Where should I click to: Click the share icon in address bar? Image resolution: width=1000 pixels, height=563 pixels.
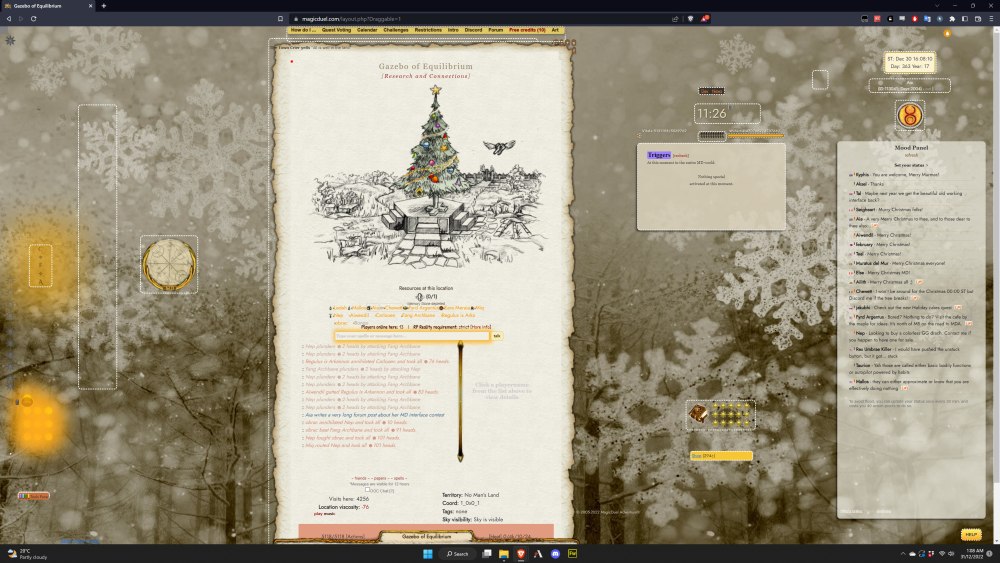click(675, 18)
